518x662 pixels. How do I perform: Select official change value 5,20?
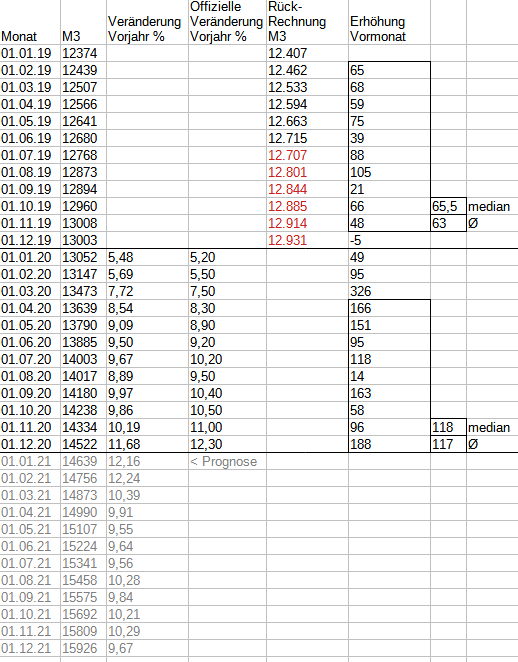pyautogui.click(x=227, y=257)
